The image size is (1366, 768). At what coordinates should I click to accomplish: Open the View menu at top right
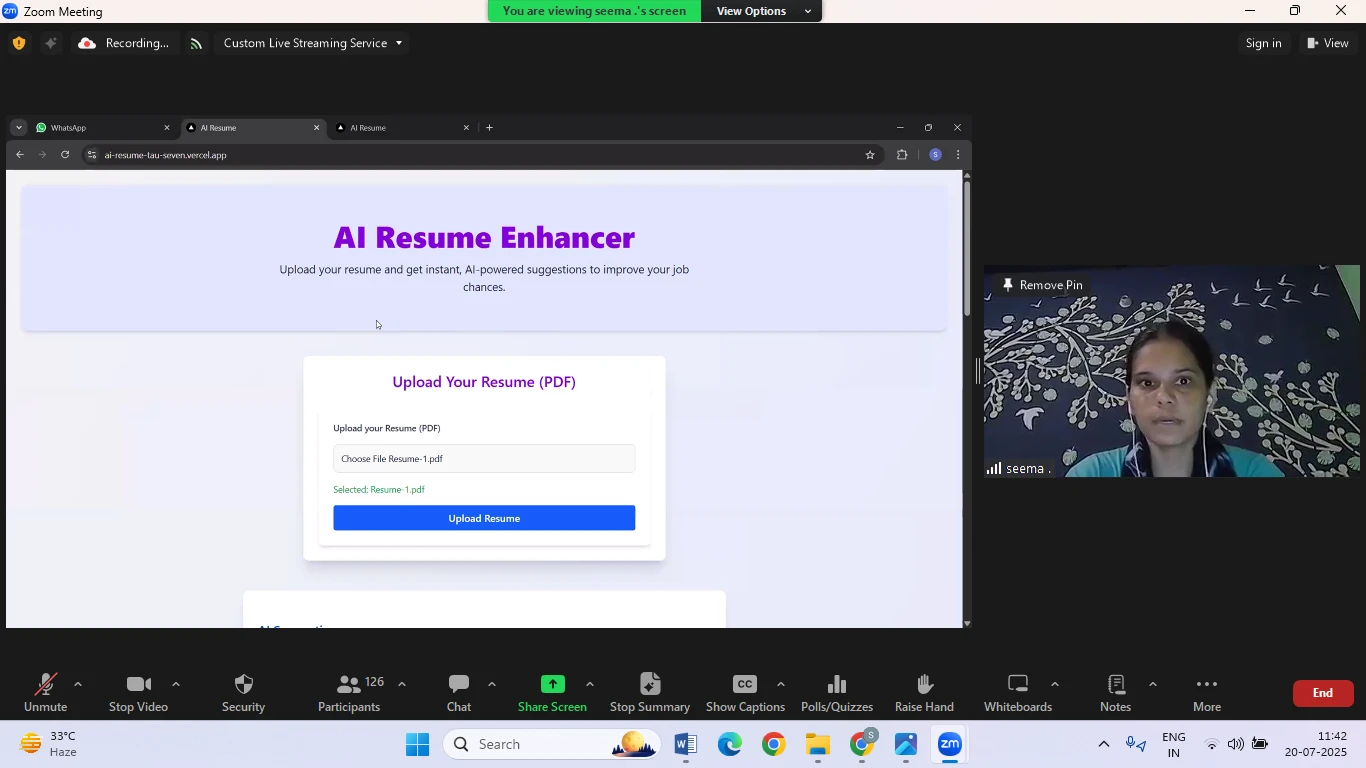click(1328, 43)
